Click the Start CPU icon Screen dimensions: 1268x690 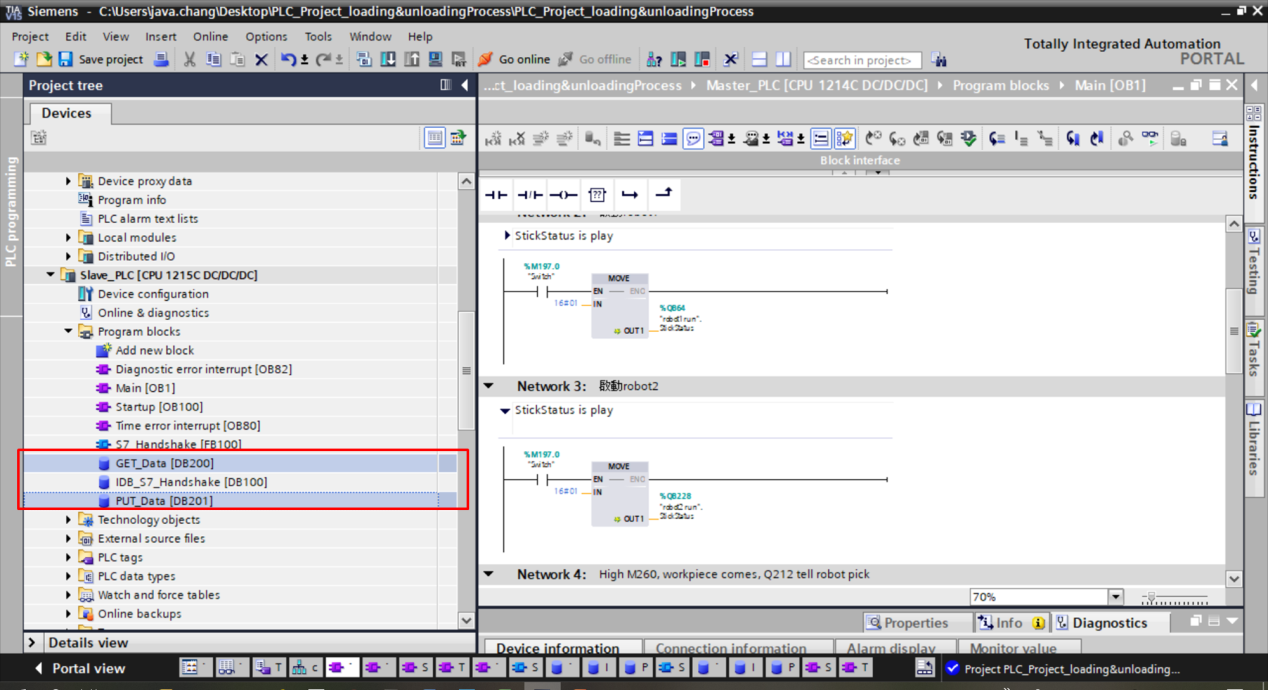679,60
